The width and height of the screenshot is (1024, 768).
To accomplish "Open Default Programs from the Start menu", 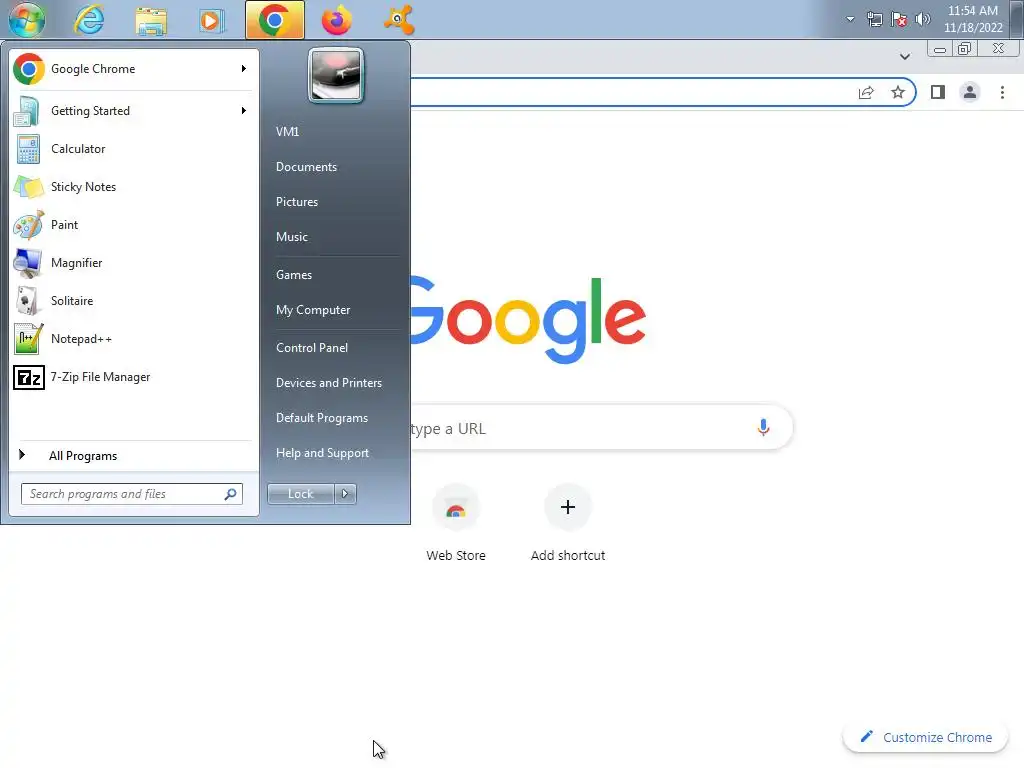I will tap(322, 418).
